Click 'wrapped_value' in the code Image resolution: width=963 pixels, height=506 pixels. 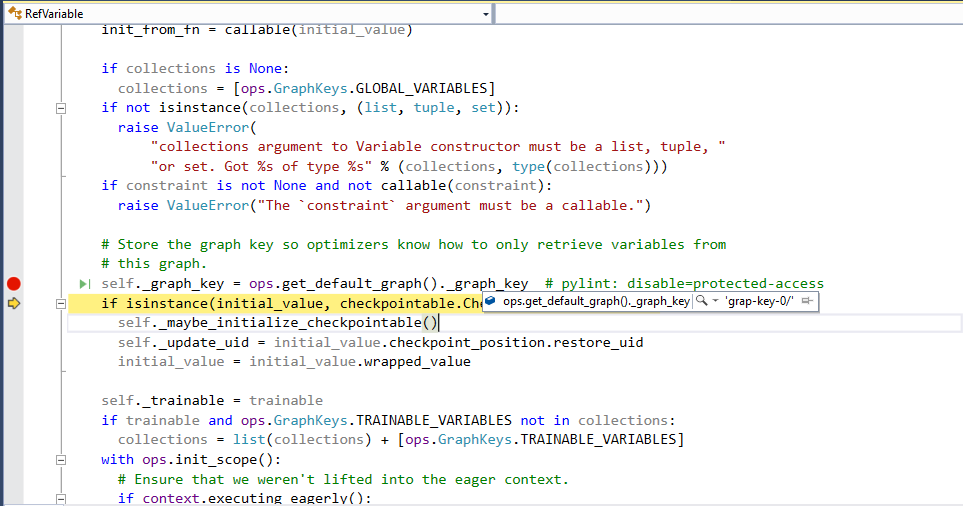tap(417, 362)
